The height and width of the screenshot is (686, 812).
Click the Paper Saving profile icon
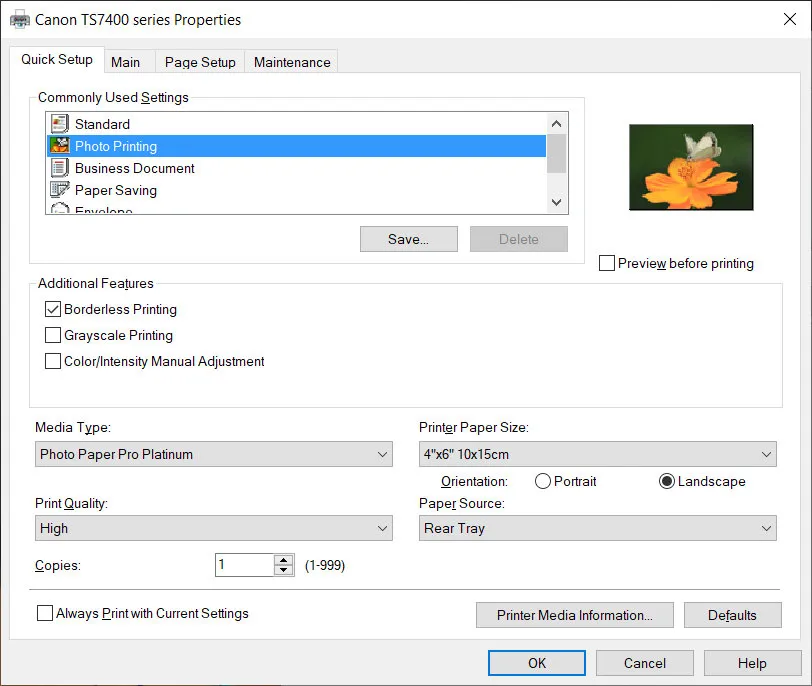(x=58, y=190)
